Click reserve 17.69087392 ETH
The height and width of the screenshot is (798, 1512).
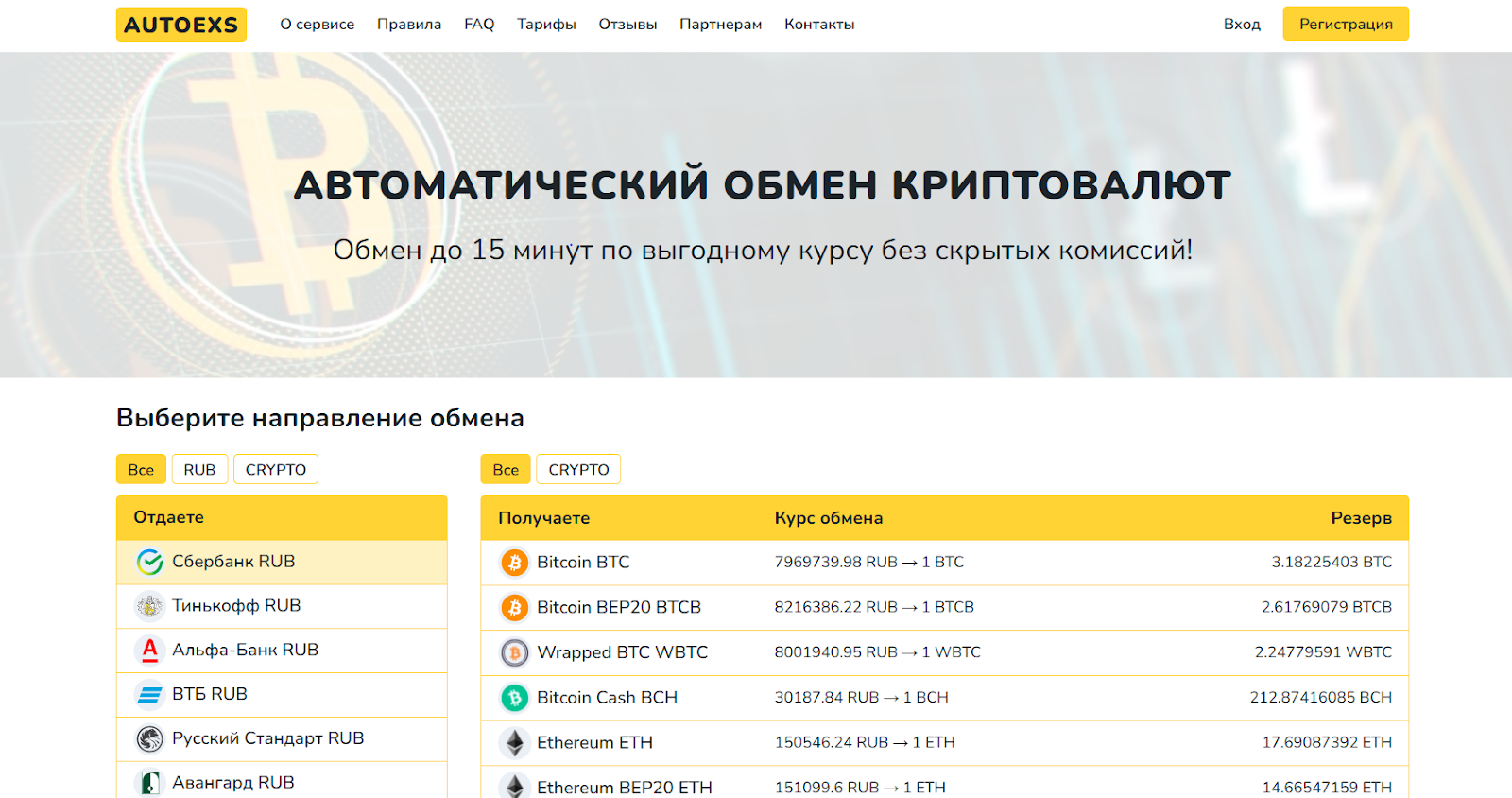tap(1327, 742)
